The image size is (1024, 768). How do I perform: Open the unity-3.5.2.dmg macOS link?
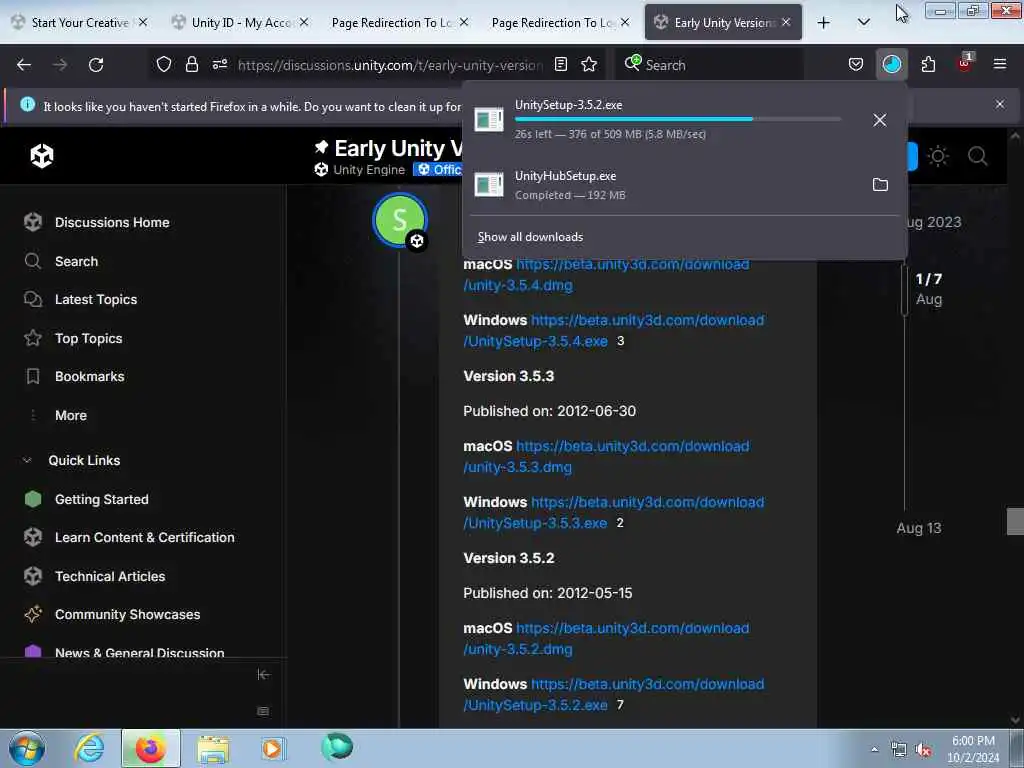[x=606, y=639]
